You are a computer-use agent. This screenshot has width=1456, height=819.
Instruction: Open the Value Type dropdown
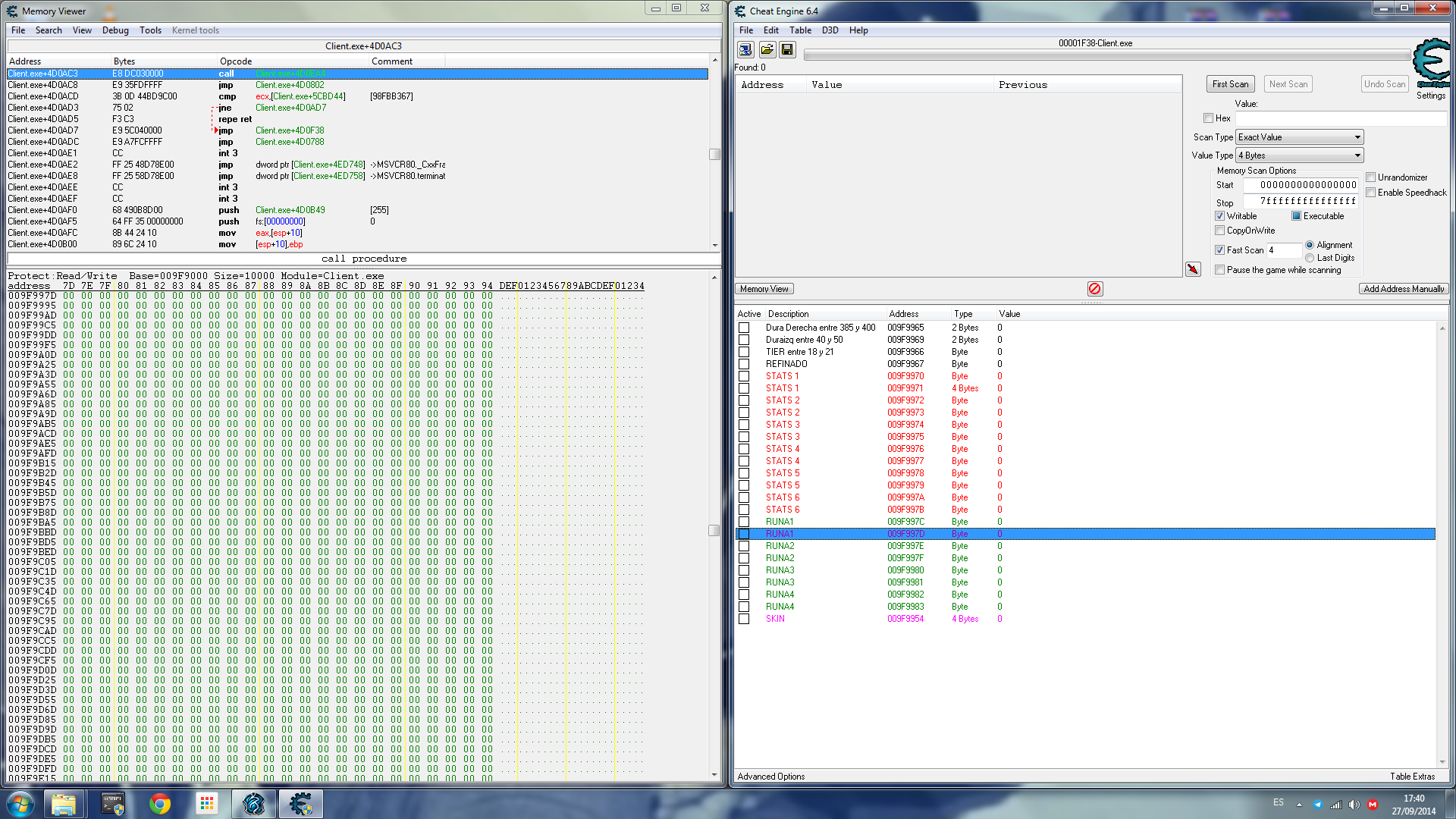coord(1299,155)
